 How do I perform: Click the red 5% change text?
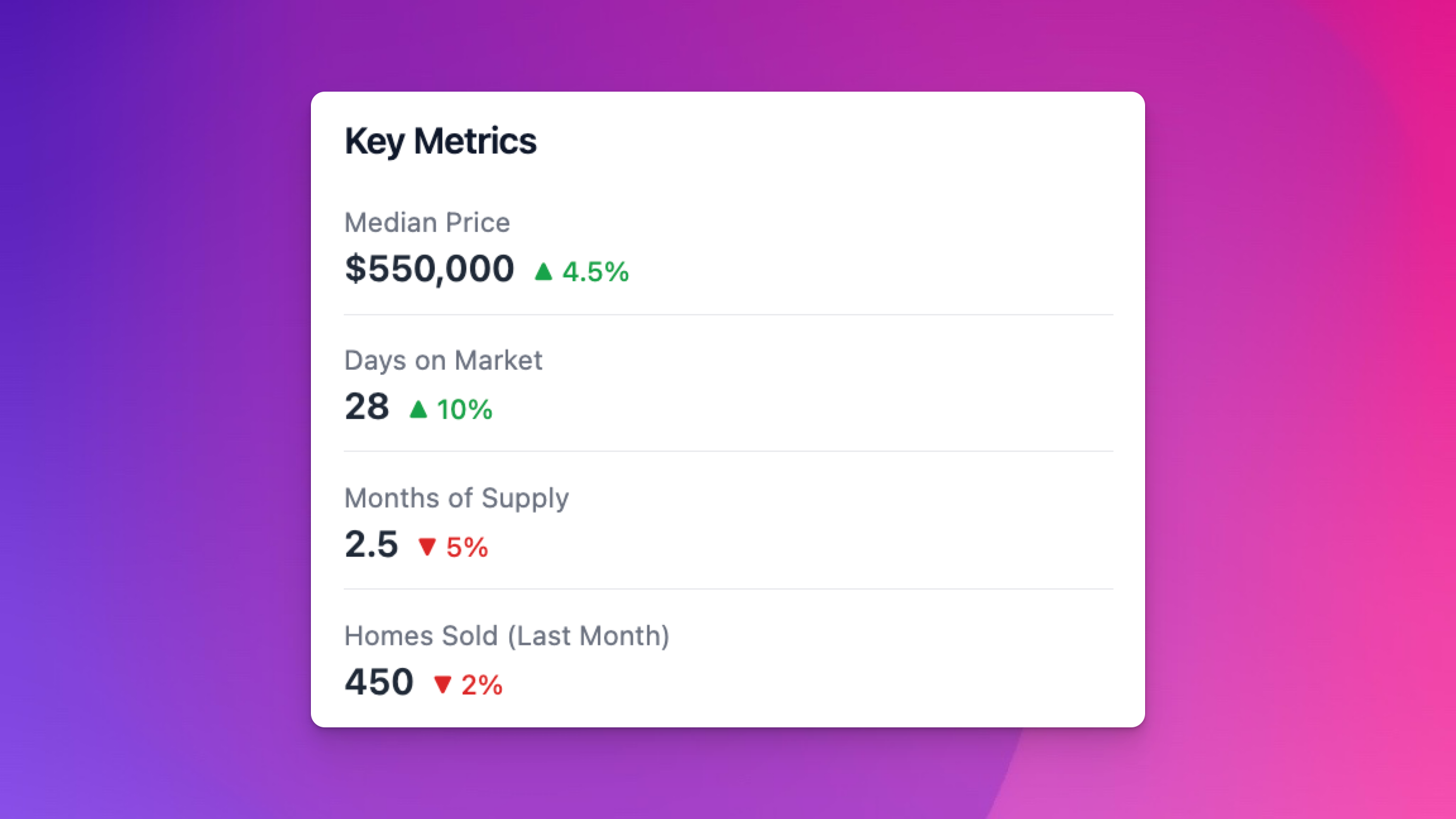pyautogui.click(x=467, y=547)
